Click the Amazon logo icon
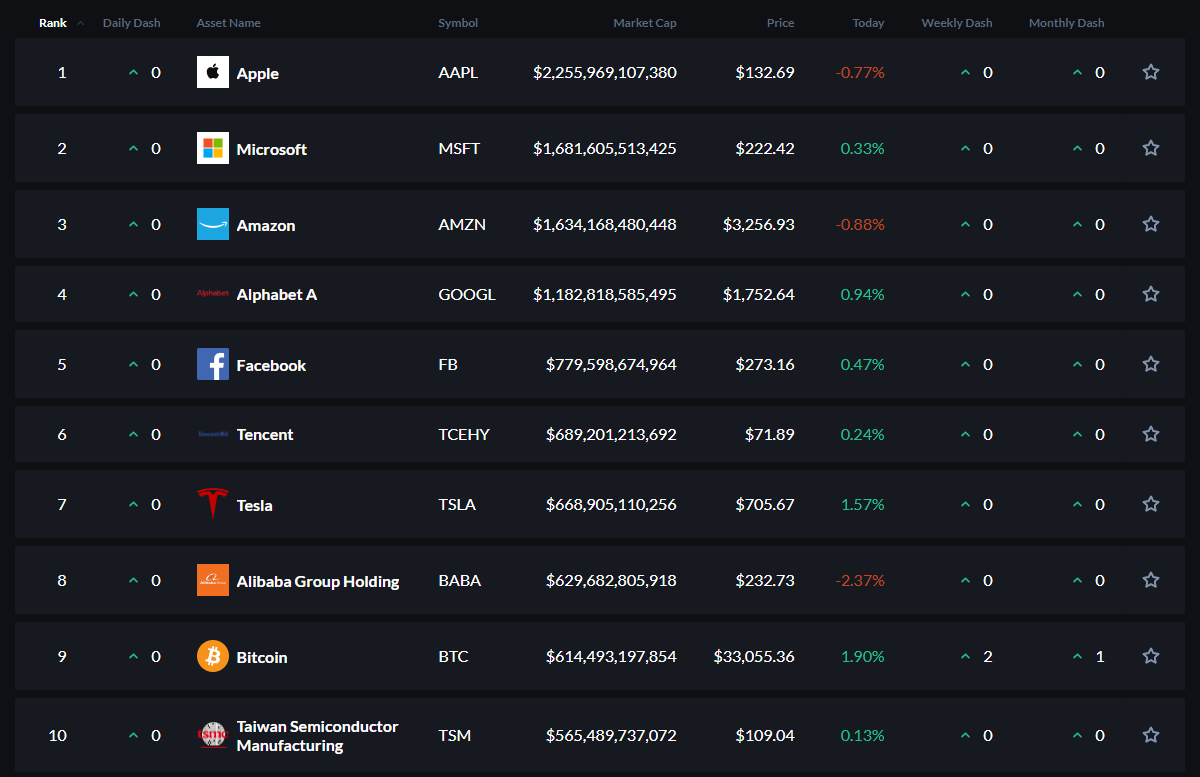 213,224
